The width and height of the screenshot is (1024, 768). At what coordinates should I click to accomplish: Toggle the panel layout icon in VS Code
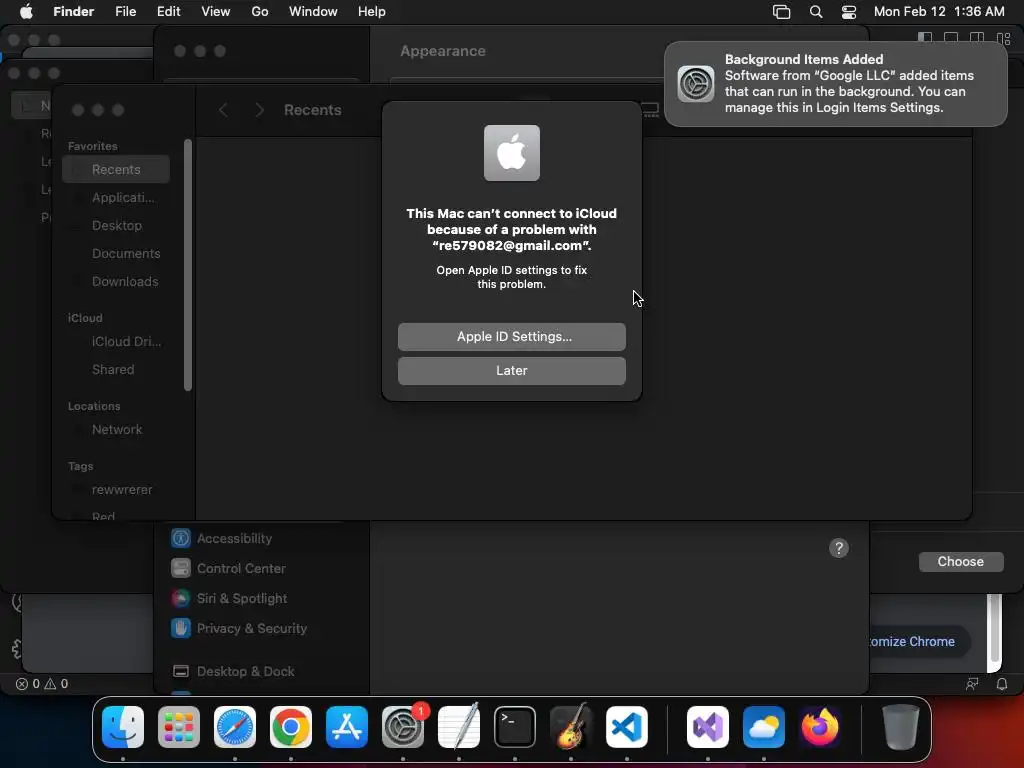(951, 38)
